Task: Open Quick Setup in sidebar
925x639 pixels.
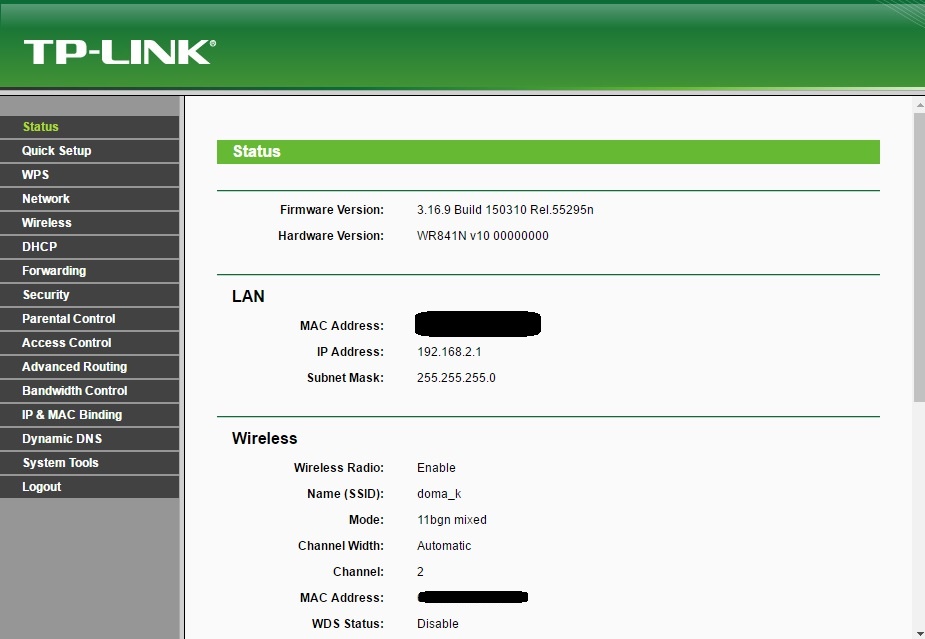Action: tap(89, 151)
